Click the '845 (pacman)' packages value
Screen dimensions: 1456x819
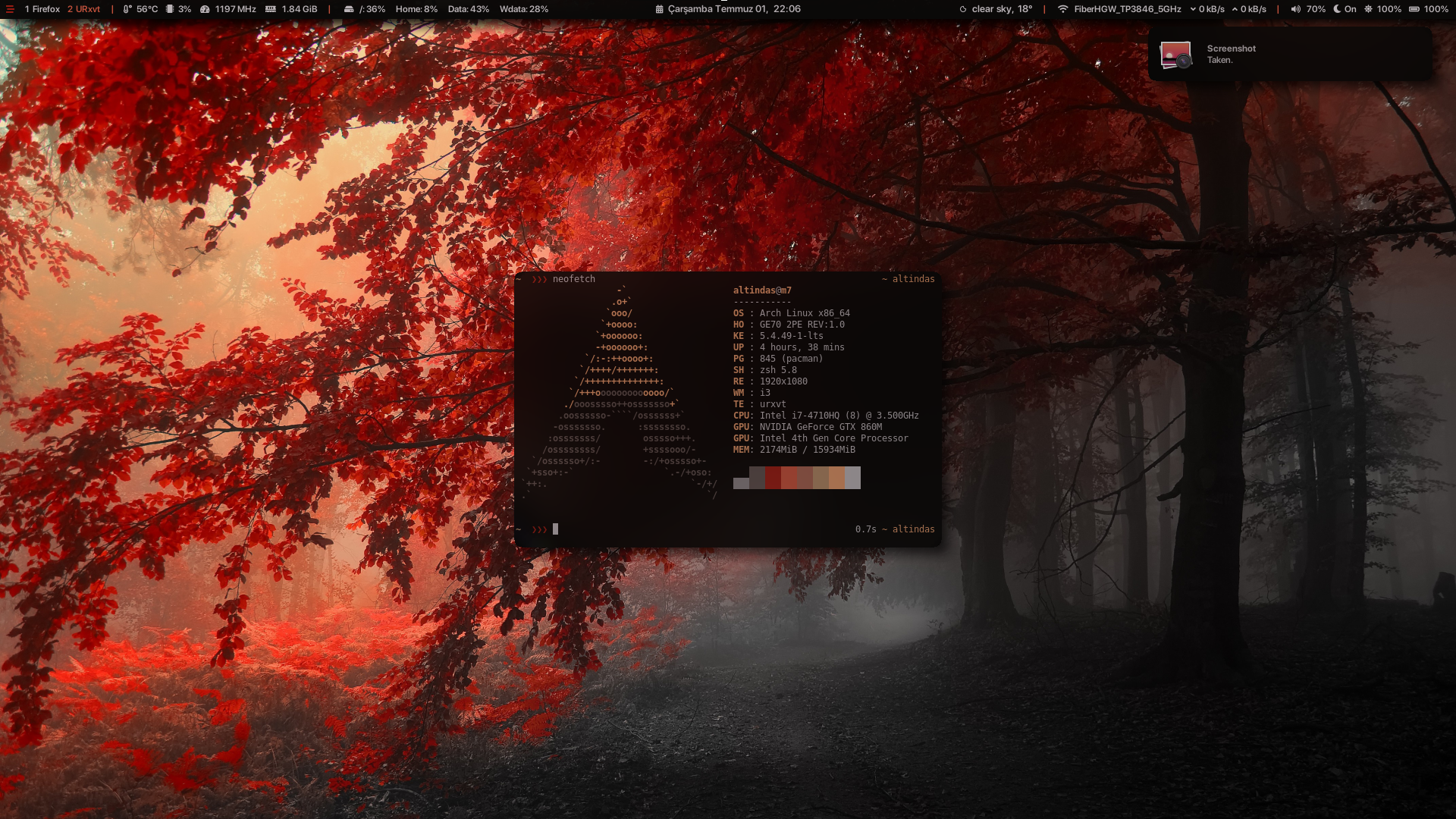tap(791, 359)
